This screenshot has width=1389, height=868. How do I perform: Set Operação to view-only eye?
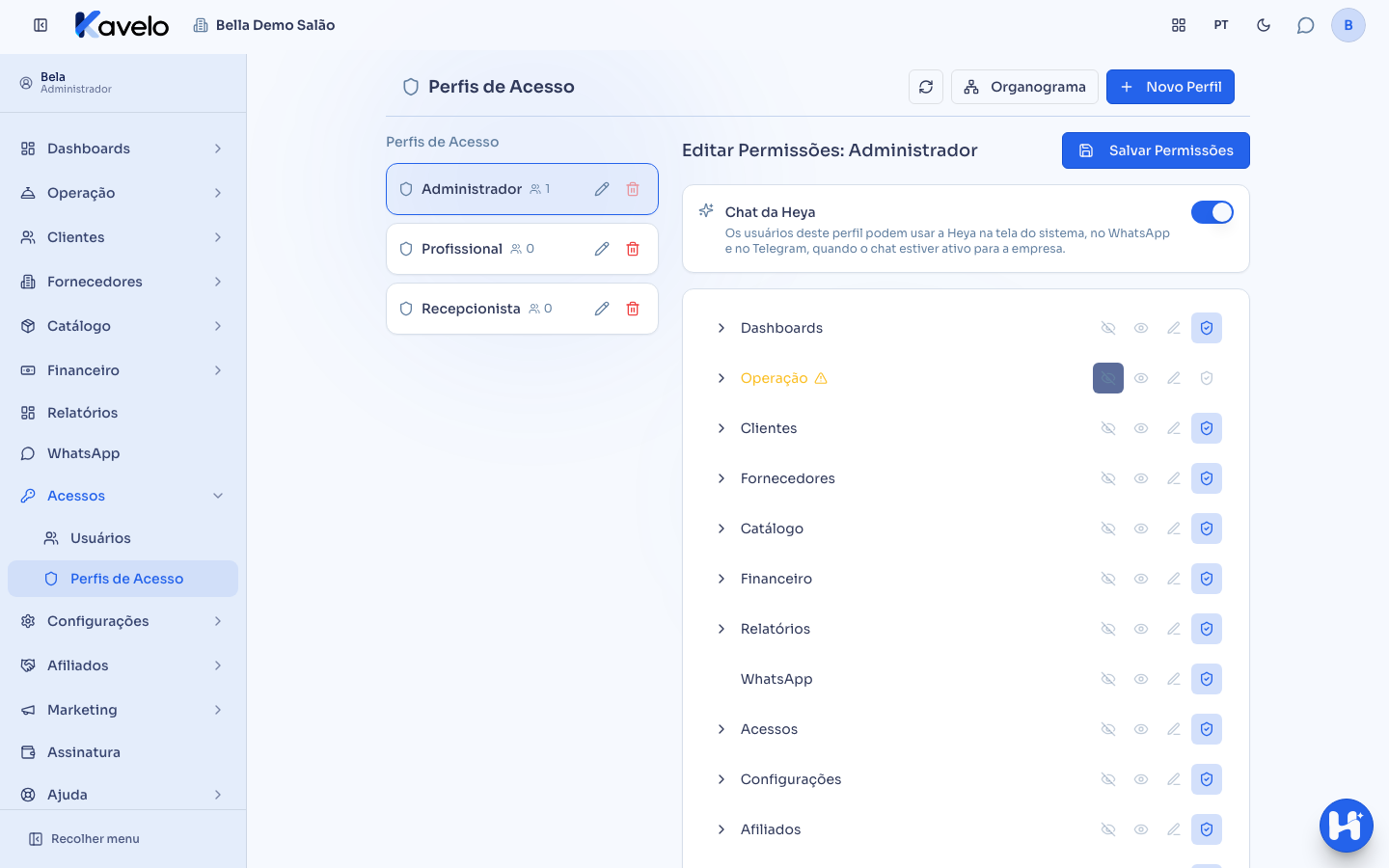[1141, 378]
